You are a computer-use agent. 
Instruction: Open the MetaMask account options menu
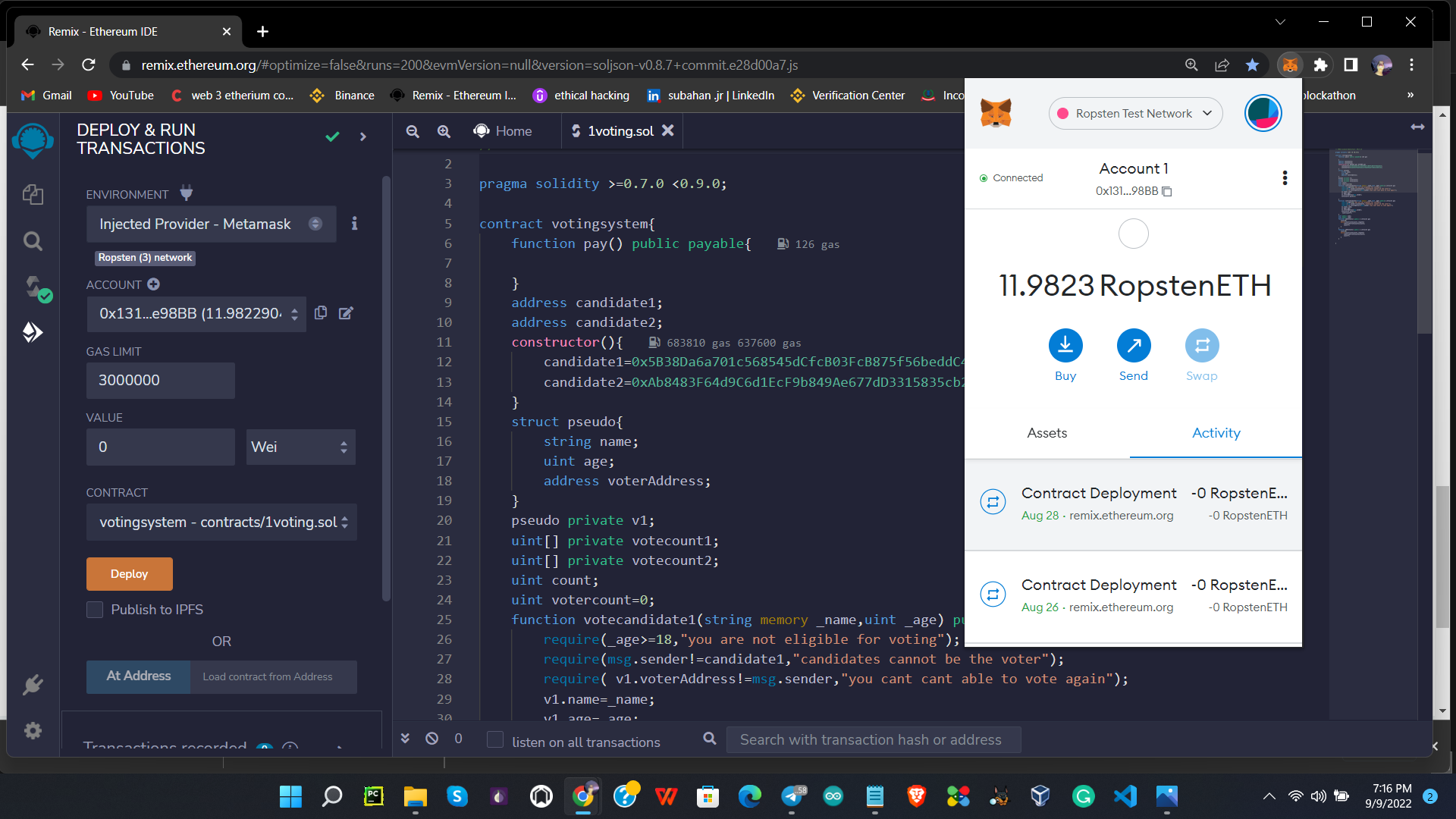1284,177
